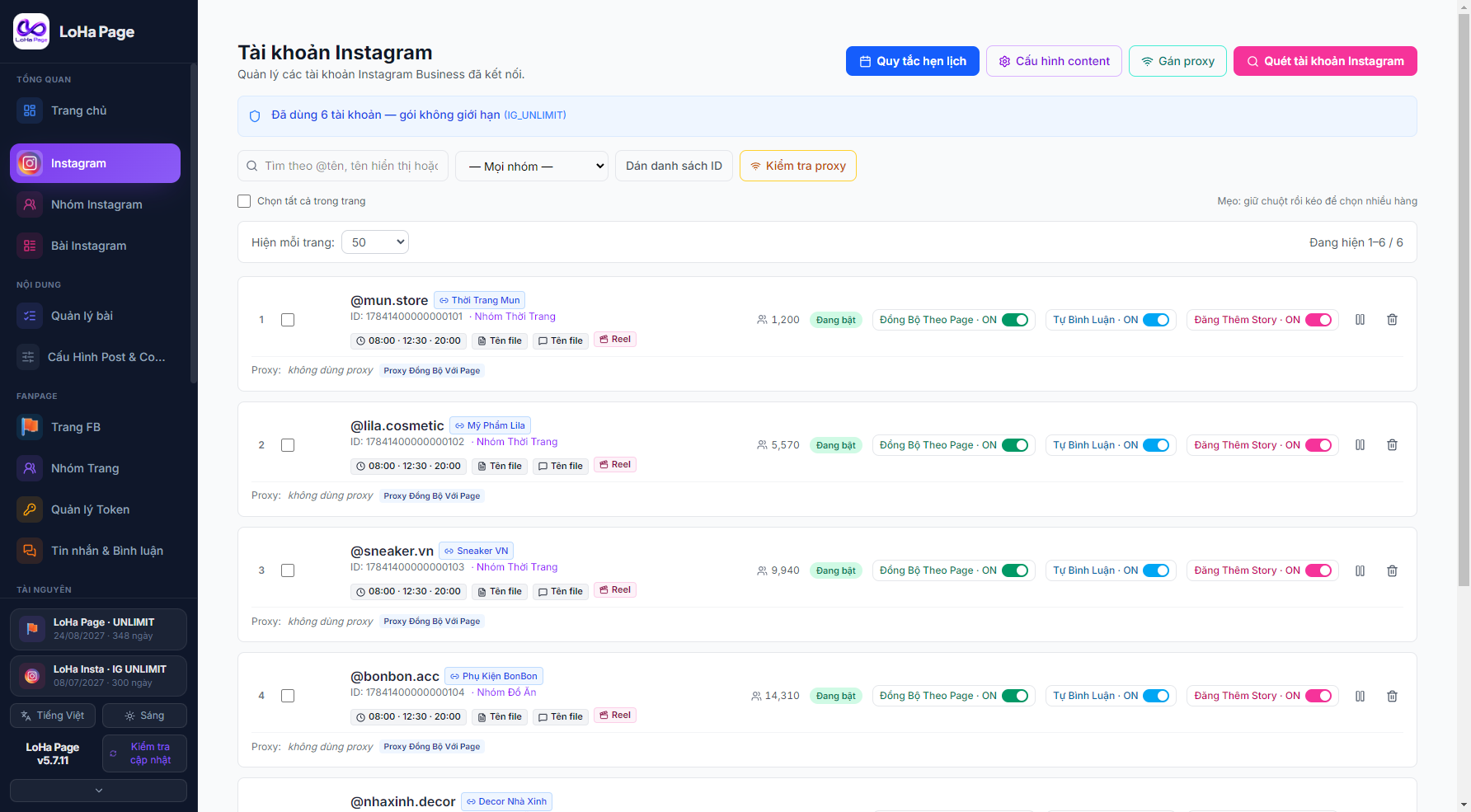Screen dimensions: 1471x812
Task: Disable Đăng Thêm Story for @lila.cosmetic
Action: 1318,445
